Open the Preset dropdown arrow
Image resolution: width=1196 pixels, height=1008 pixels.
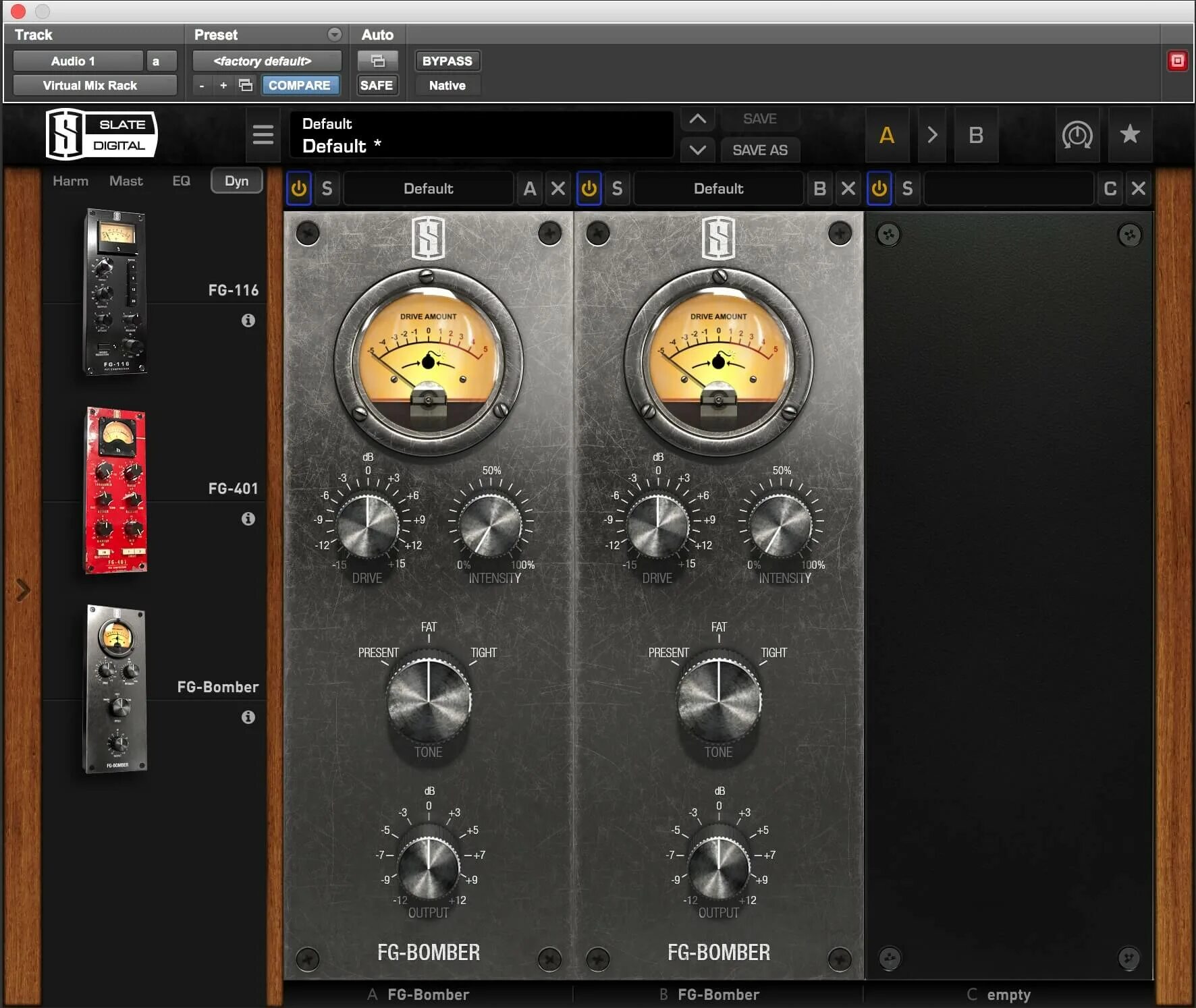[x=334, y=34]
